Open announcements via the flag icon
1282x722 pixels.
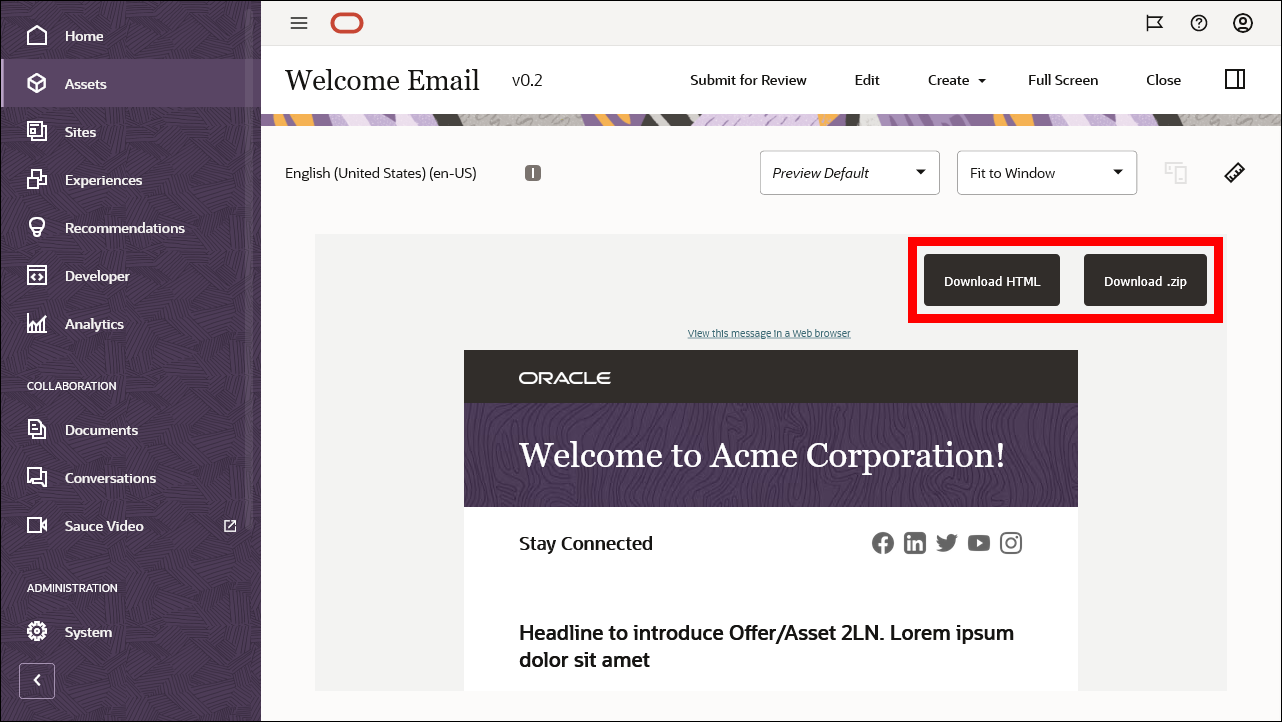(x=1155, y=22)
